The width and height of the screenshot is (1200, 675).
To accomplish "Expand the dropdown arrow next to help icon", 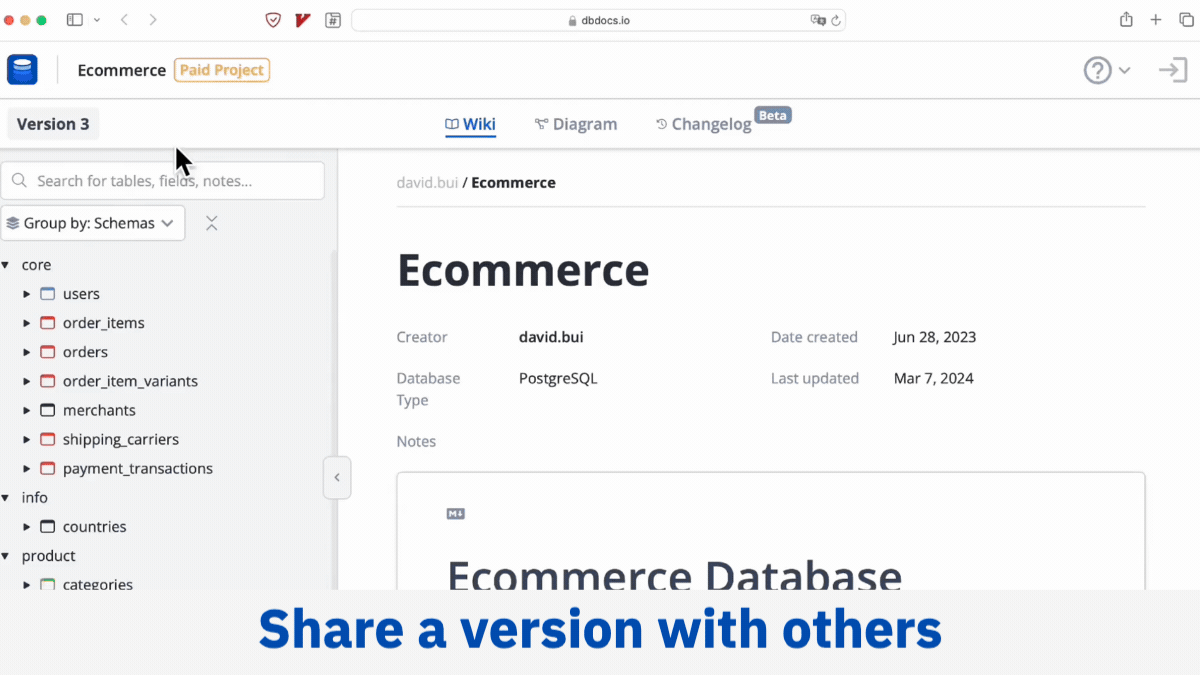I will [x=1124, y=70].
